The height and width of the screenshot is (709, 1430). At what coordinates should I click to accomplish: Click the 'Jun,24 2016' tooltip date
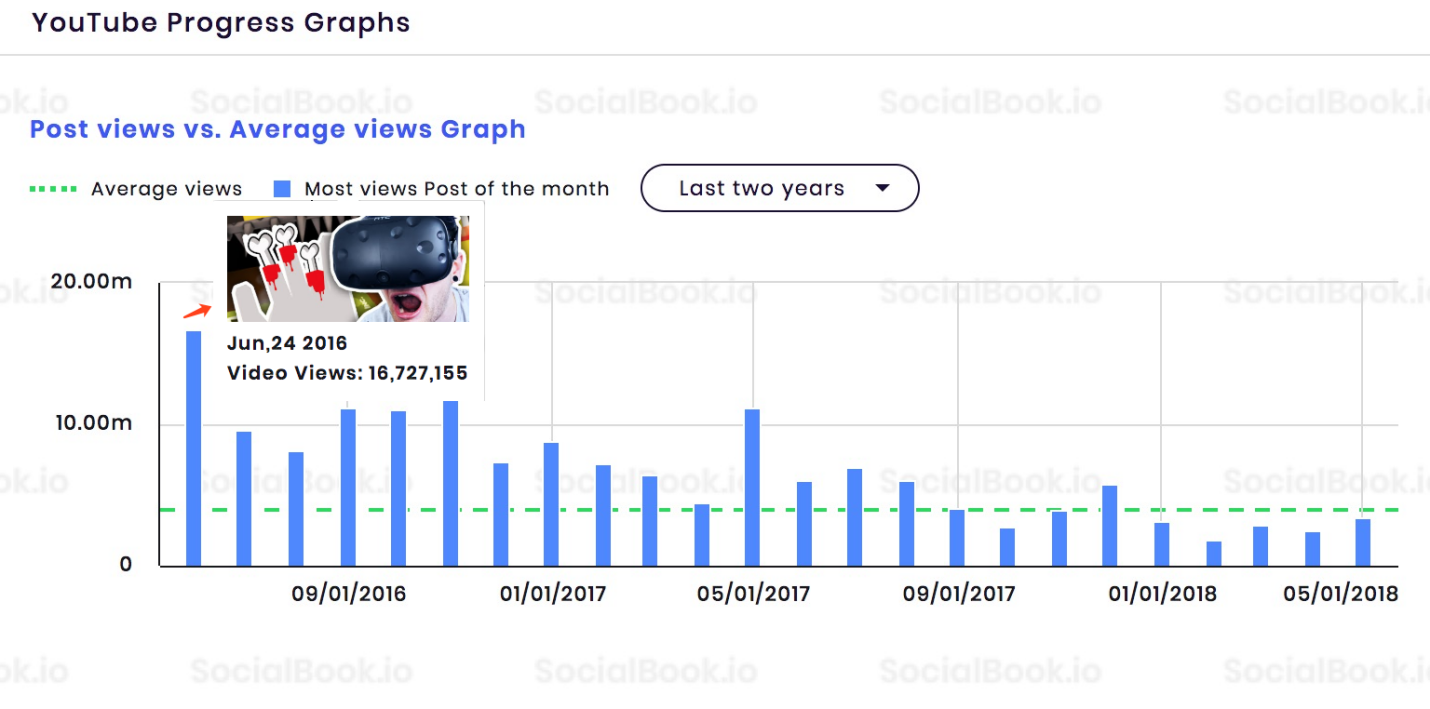point(287,343)
